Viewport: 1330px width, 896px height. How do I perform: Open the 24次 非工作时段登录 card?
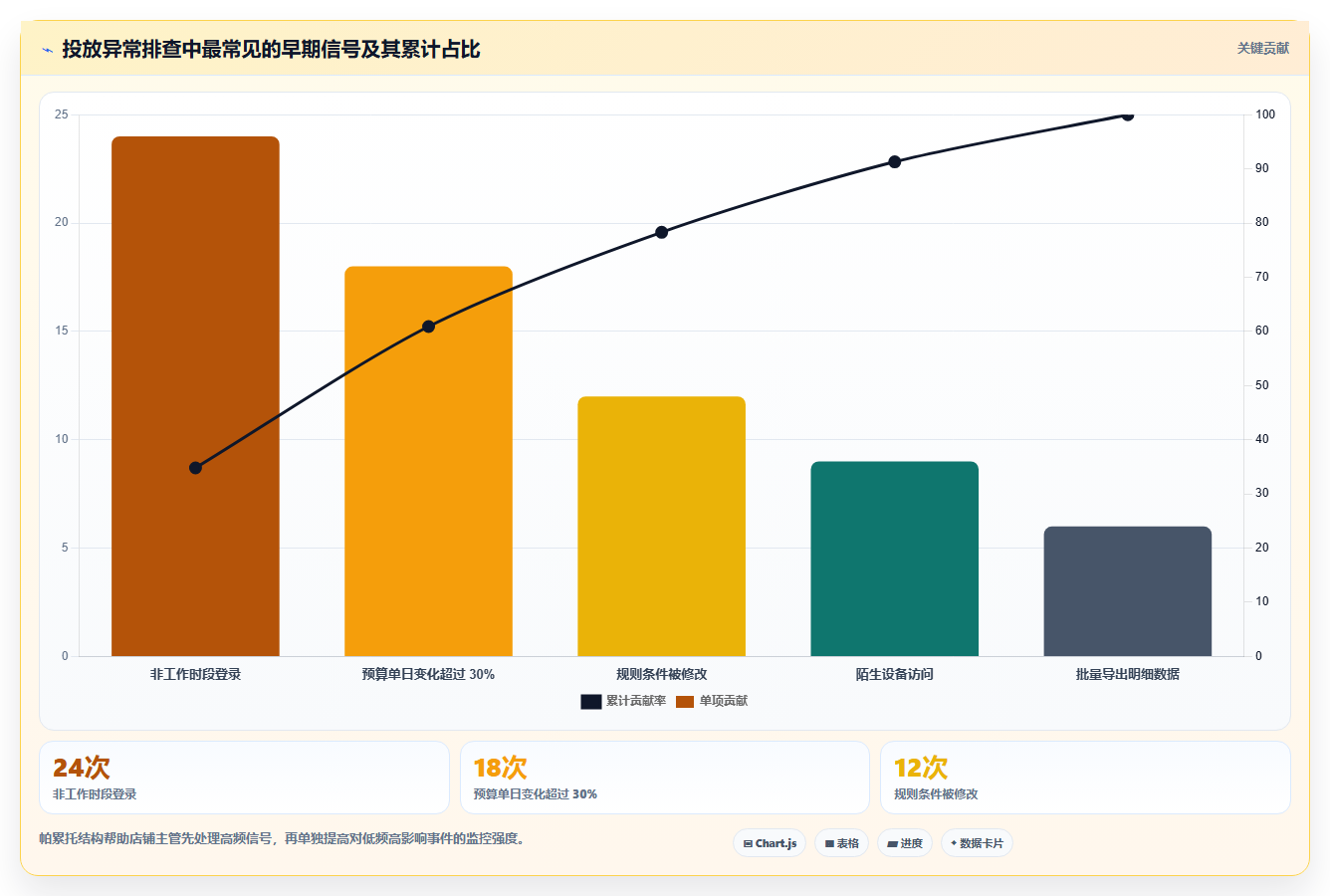(244, 778)
